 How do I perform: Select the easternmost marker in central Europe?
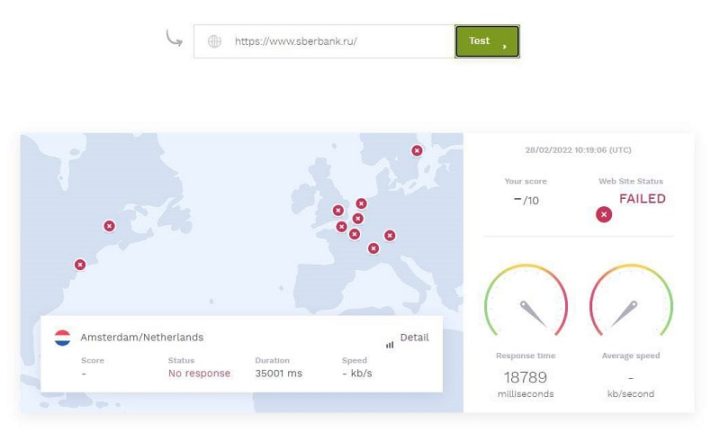click(390, 236)
